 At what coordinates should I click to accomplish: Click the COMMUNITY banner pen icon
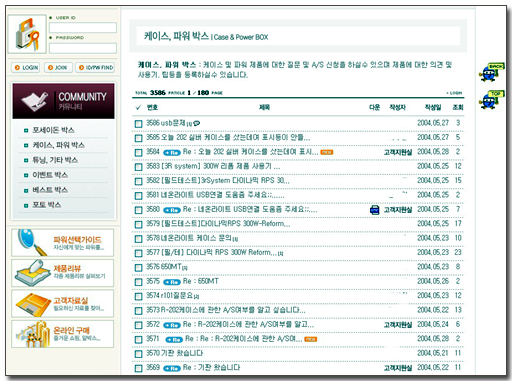point(35,101)
